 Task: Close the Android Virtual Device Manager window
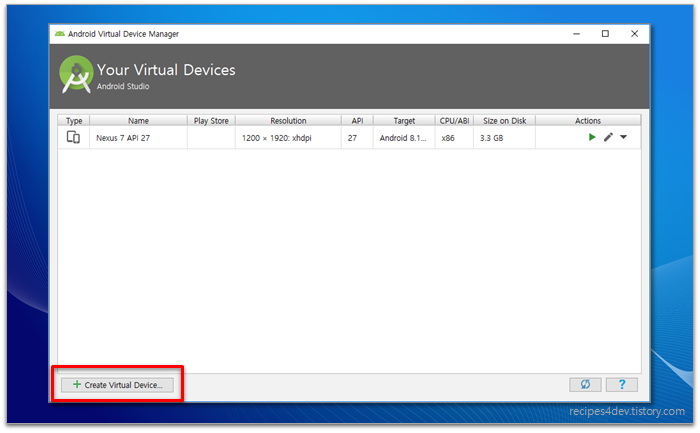pyautogui.click(x=634, y=34)
